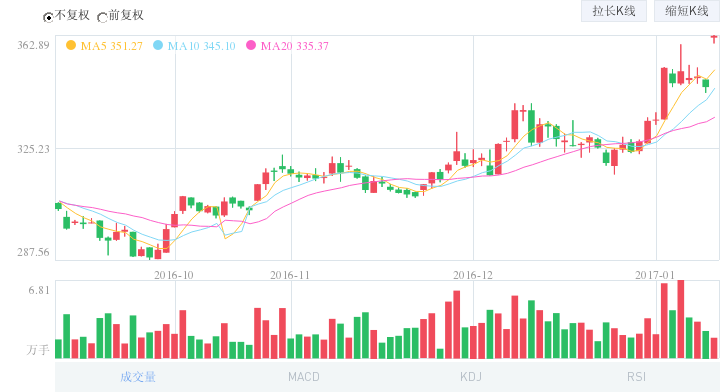The image size is (720, 392).
Task: Open the KDJ indicator tab
Action: click(x=471, y=377)
